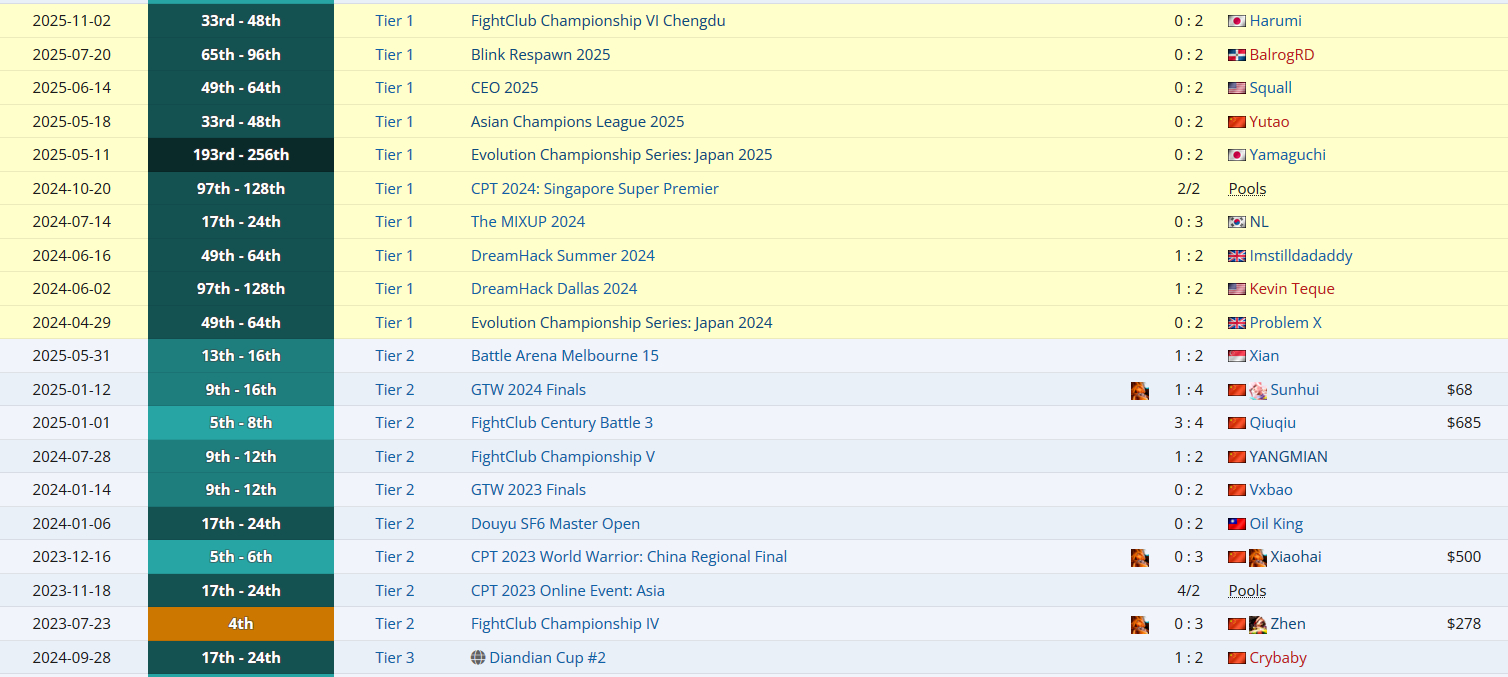This screenshot has height=677, width=1508.
Task: Open The MIXUP 2024 link
Action: pyautogui.click(x=528, y=222)
